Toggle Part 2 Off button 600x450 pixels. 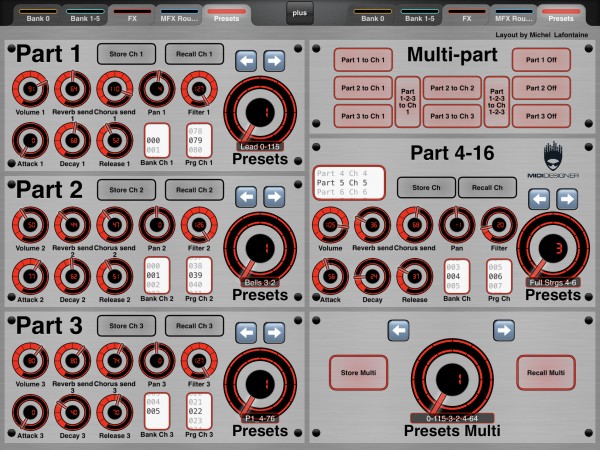541,88
